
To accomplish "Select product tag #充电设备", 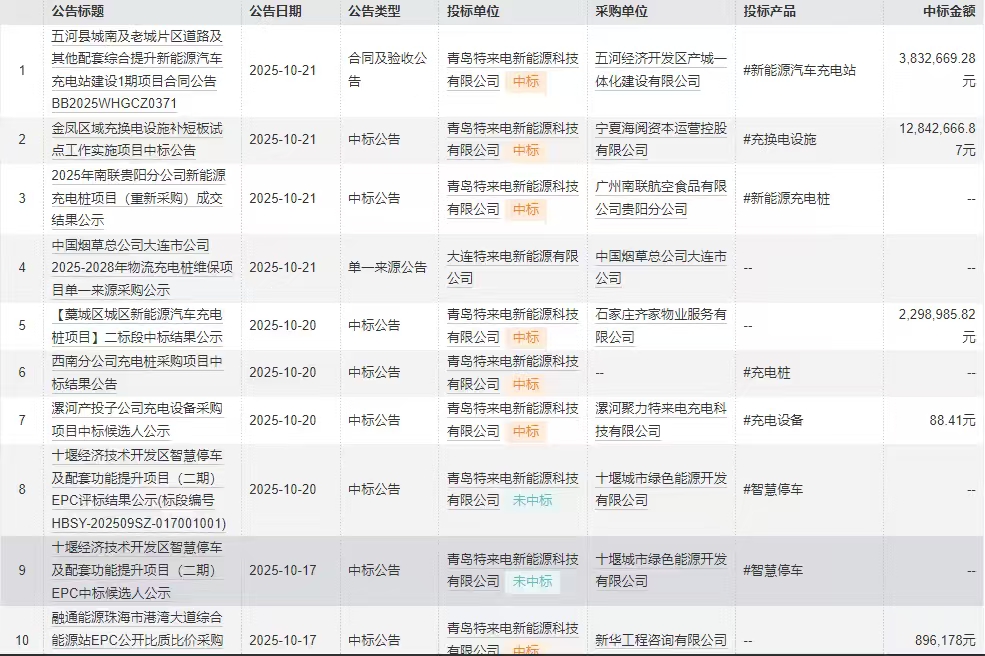I will pos(773,420).
